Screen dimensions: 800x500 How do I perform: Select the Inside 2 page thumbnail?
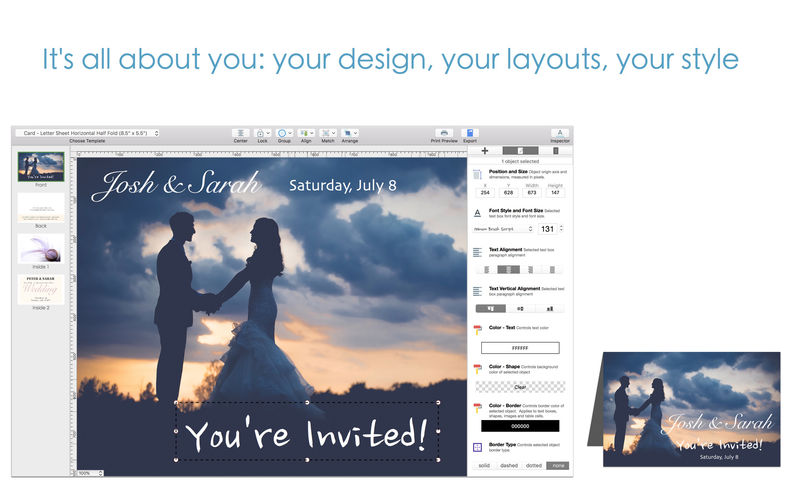[x=41, y=289]
